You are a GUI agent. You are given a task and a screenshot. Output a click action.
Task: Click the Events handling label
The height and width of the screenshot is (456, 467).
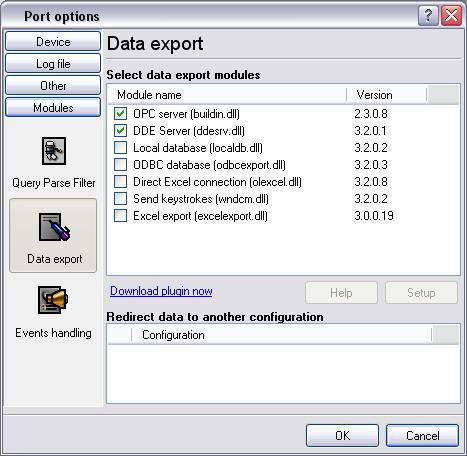point(53,333)
